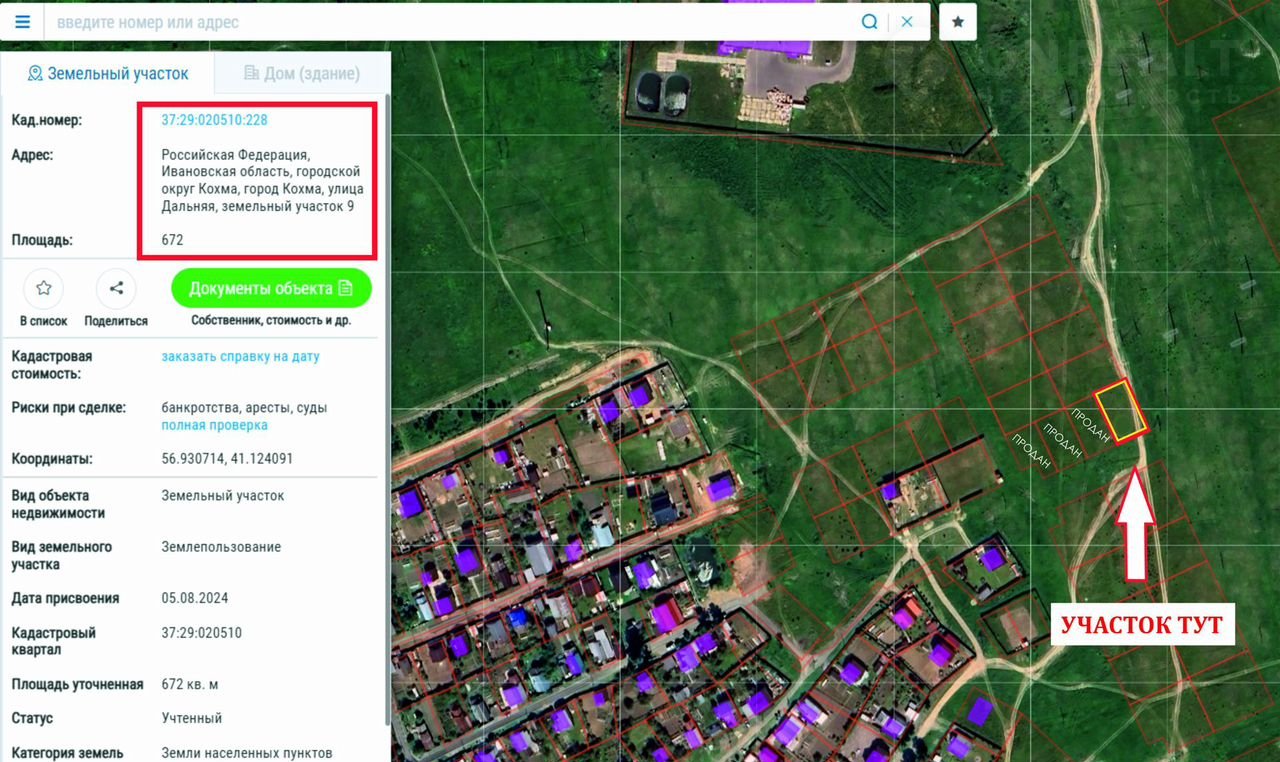Clear the search field with the X icon
Image resolution: width=1280 pixels, height=762 pixels.
(907, 22)
